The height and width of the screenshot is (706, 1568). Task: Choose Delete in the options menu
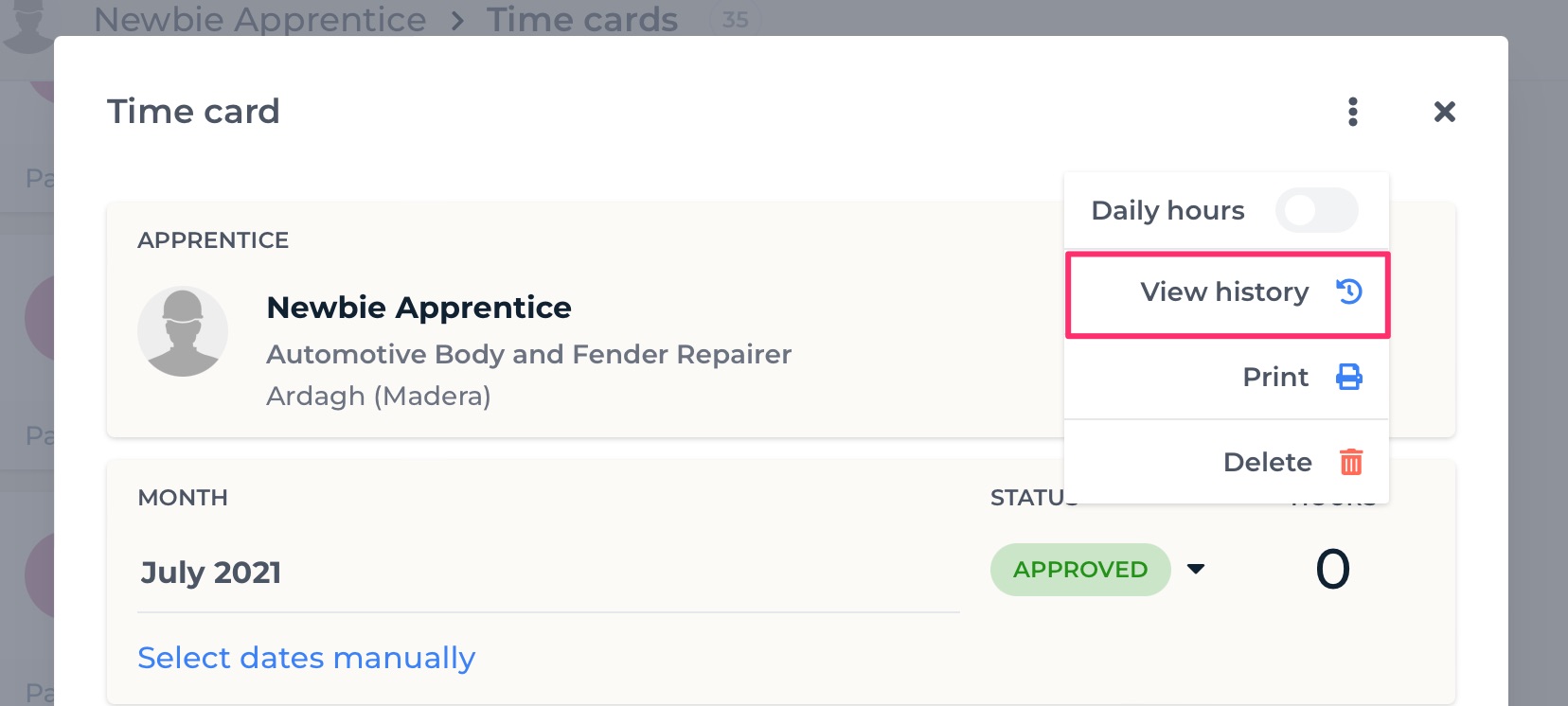(x=1227, y=462)
